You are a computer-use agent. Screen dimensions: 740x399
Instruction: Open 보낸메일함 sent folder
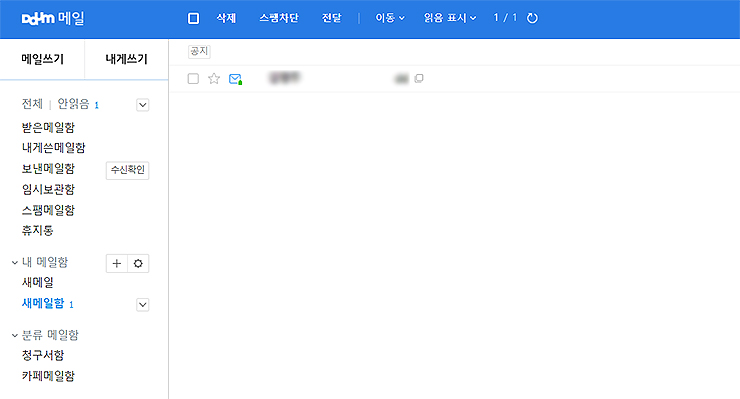coord(48,169)
